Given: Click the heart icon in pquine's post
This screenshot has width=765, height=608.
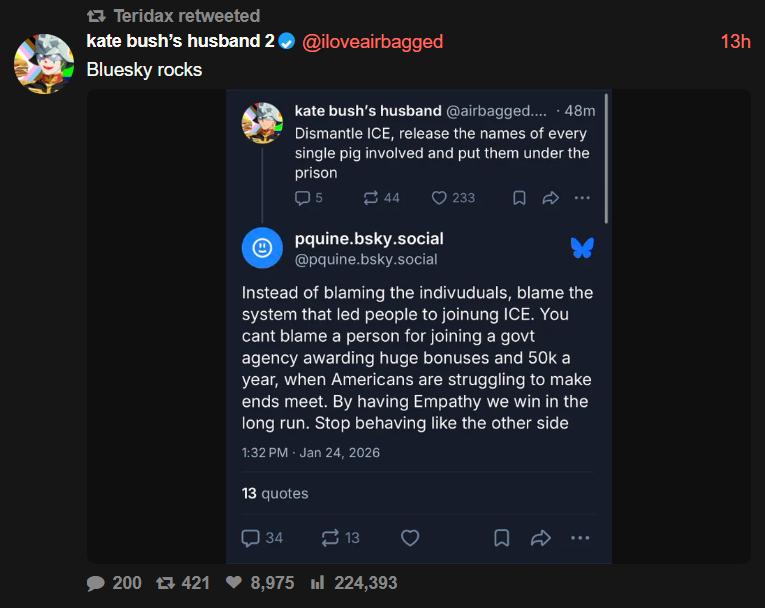Looking at the screenshot, I should 410,538.
